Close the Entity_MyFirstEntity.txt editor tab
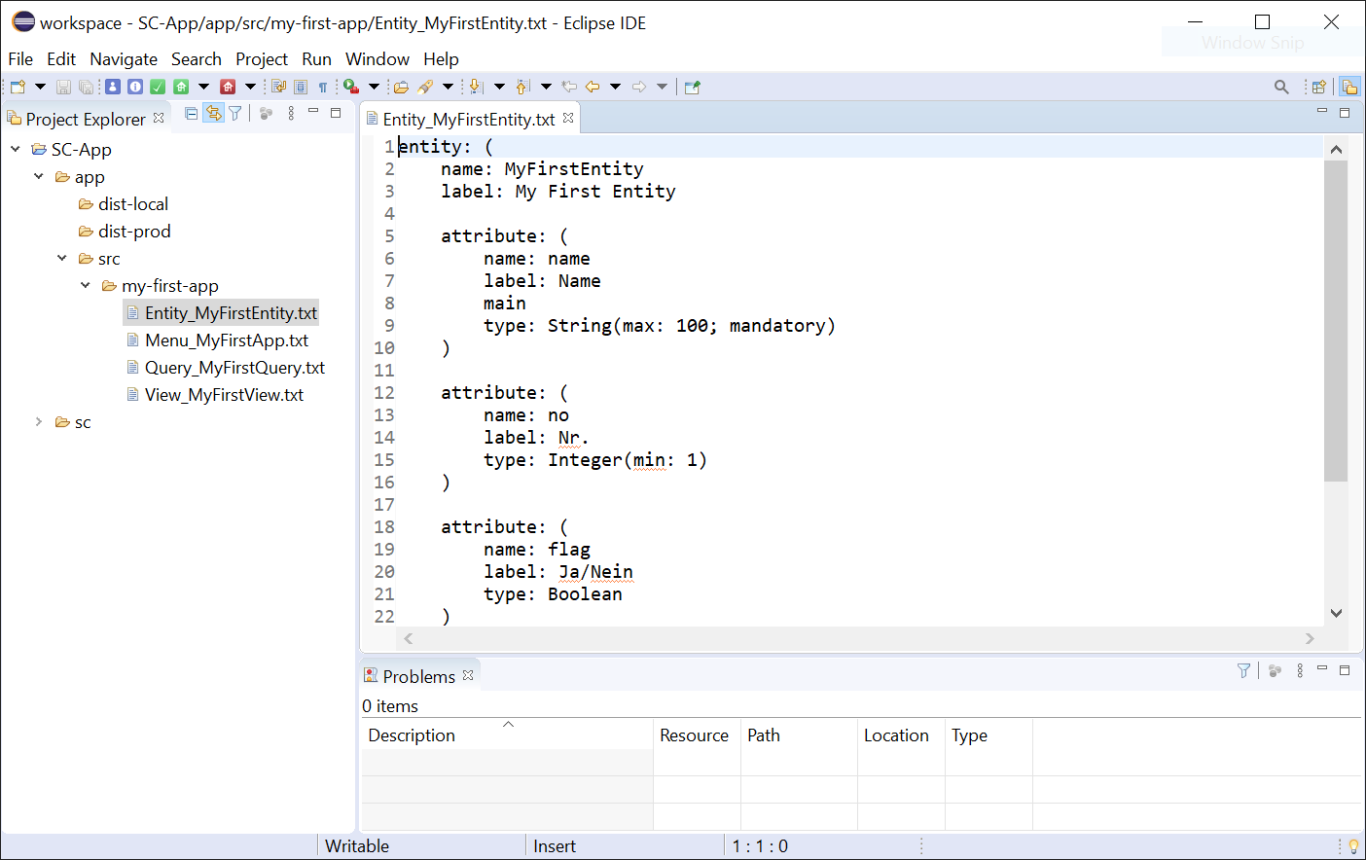The image size is (1366, 860). tap(568, 118)
